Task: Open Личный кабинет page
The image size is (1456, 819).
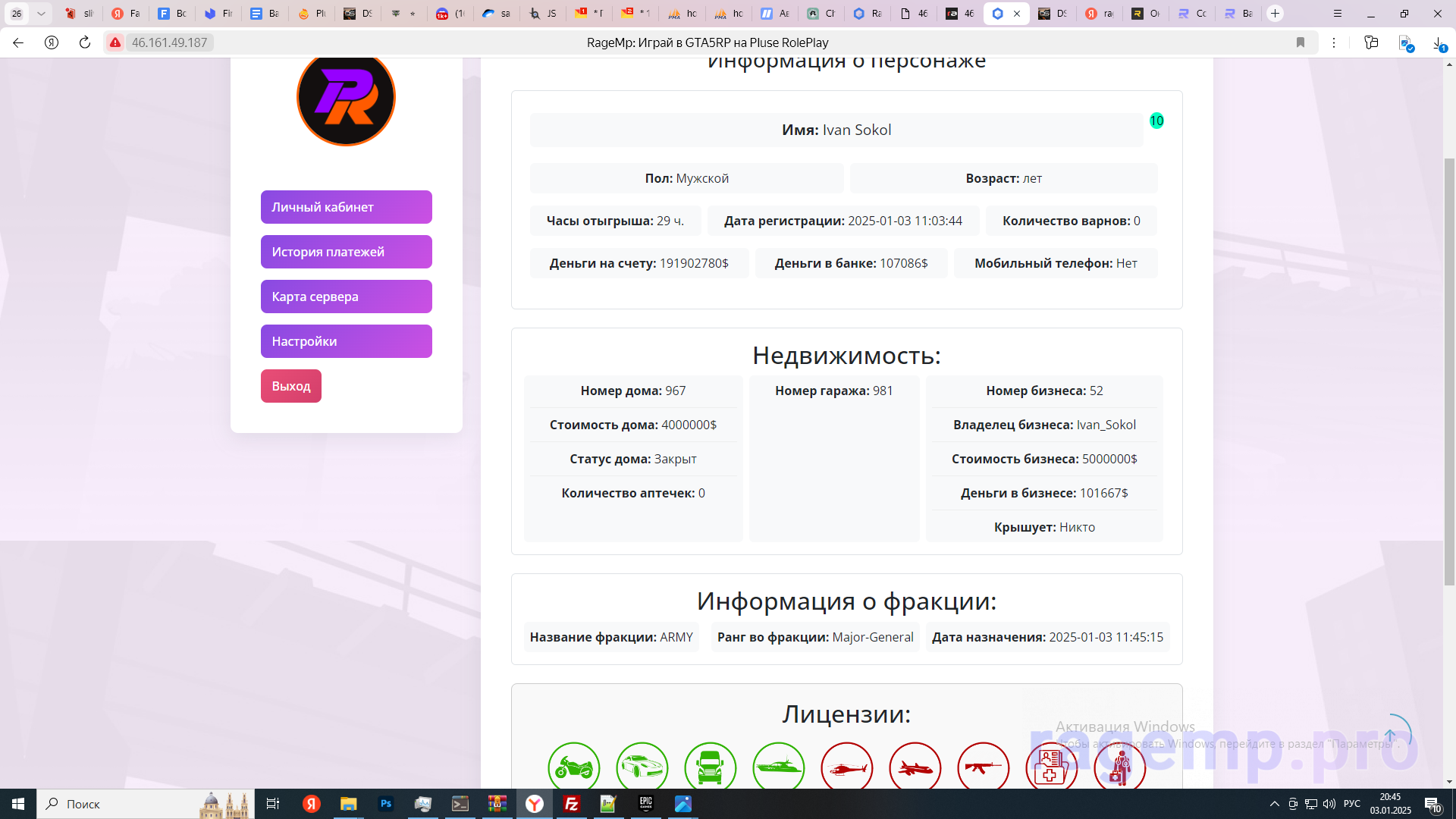Action: tap(347, 207)
